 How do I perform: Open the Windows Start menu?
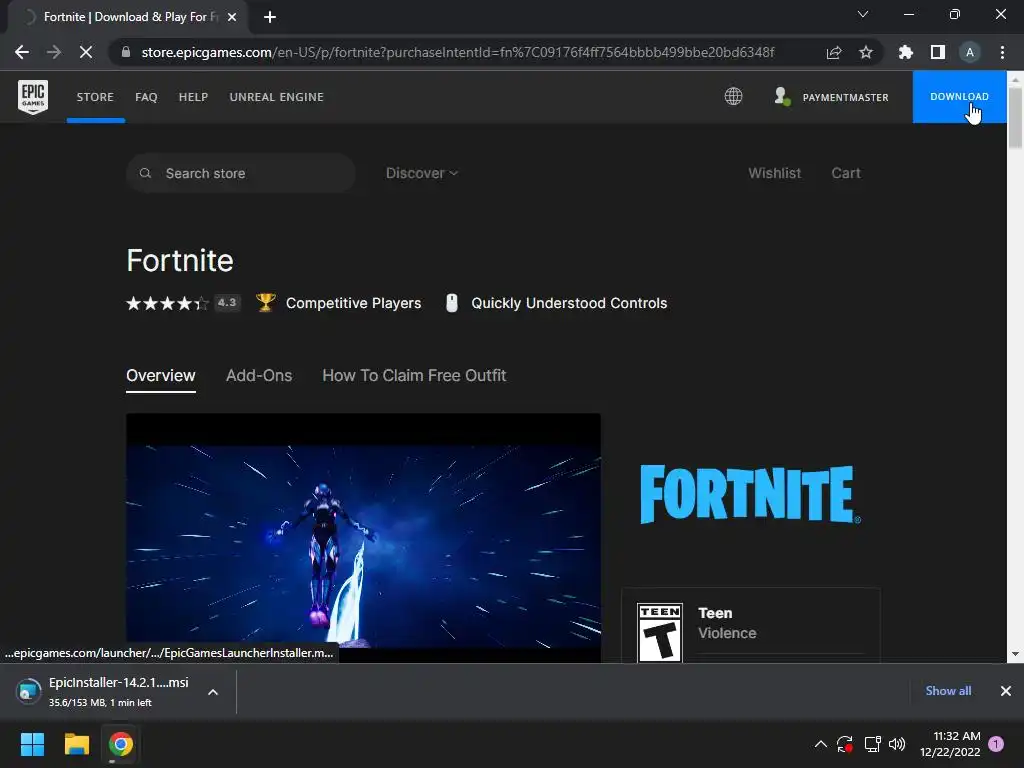(32, 744)
